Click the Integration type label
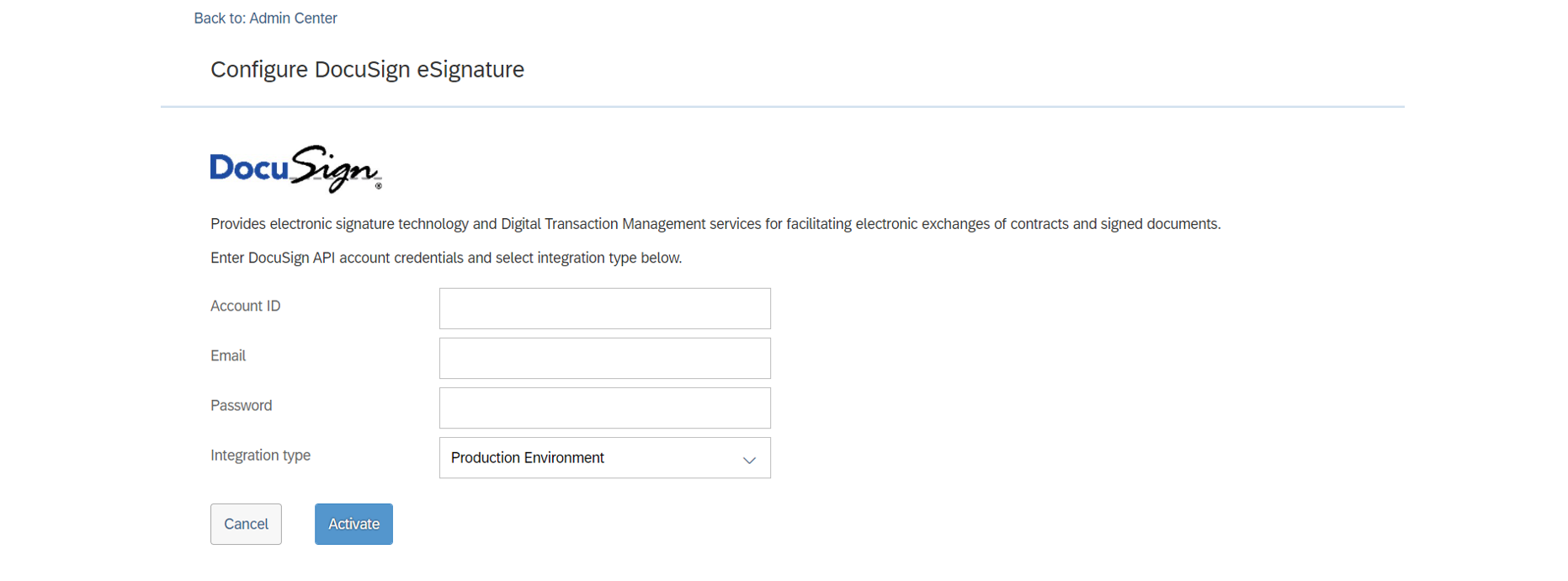The width and height of the screenshot is (1568, 581). coord(260,456)
